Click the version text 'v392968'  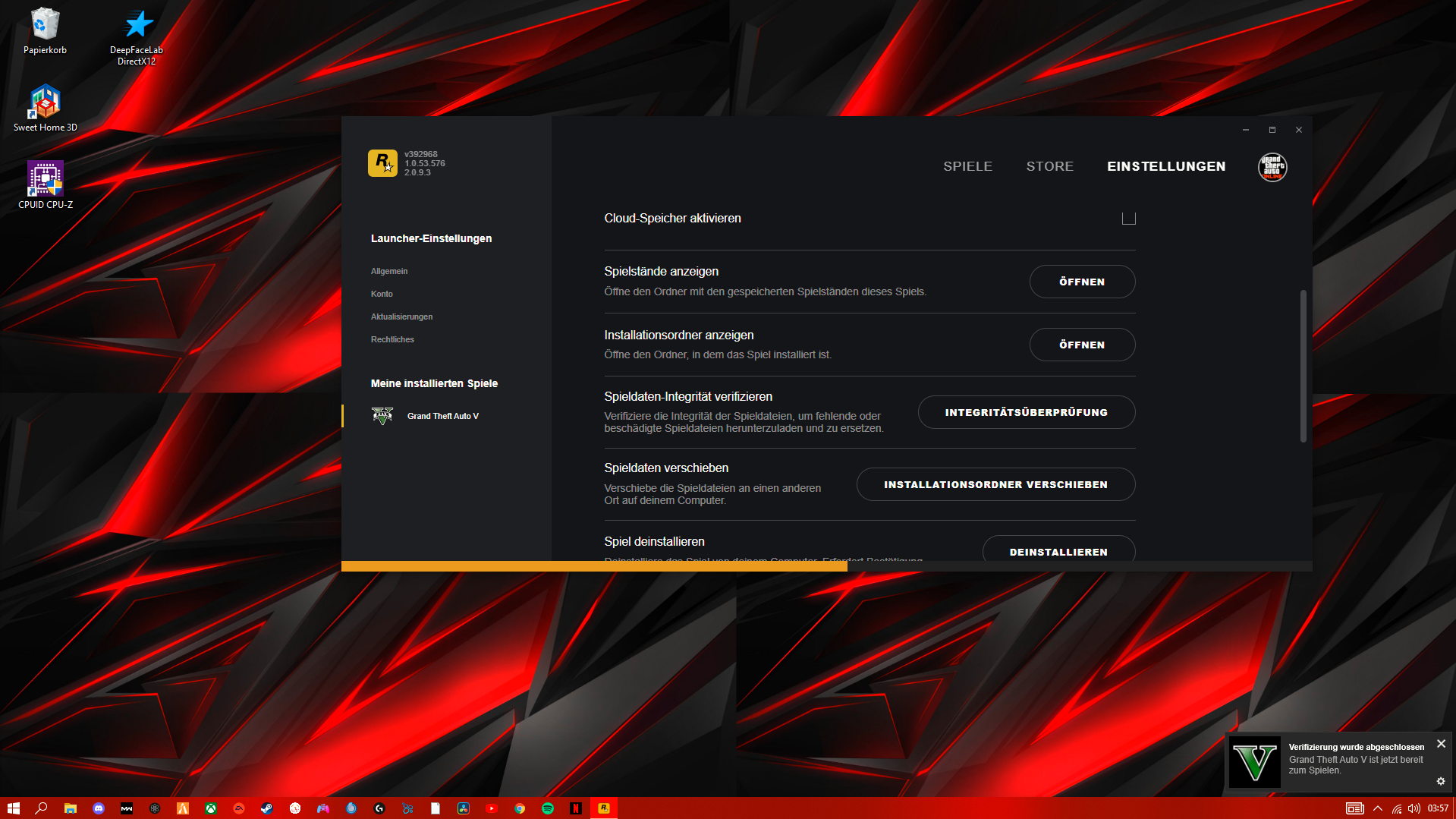pos(420,154)
